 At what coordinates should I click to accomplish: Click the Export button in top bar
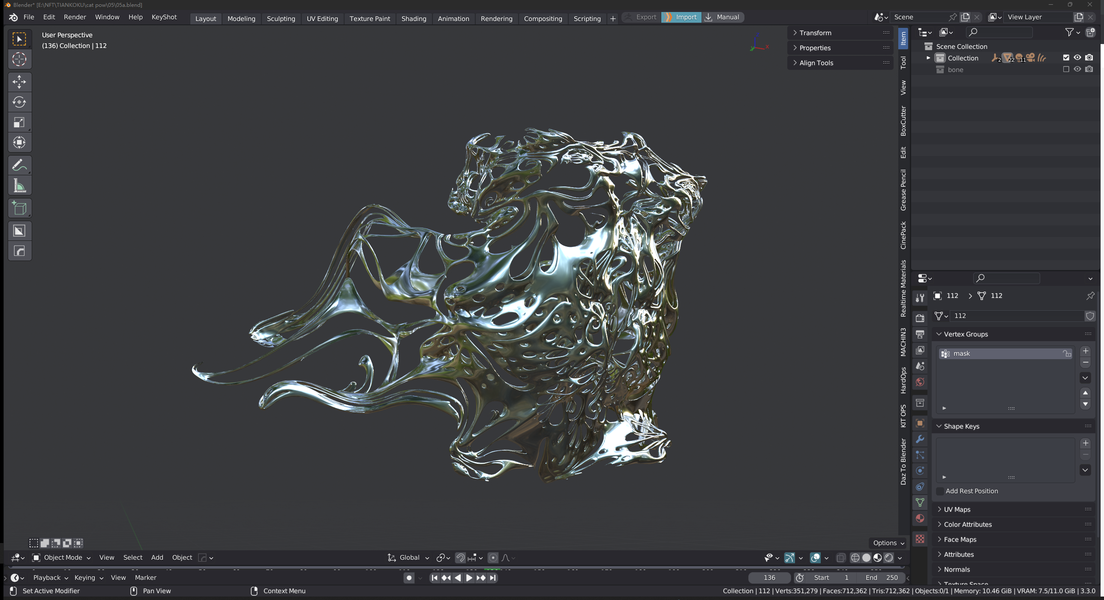[x=641, y=17]
